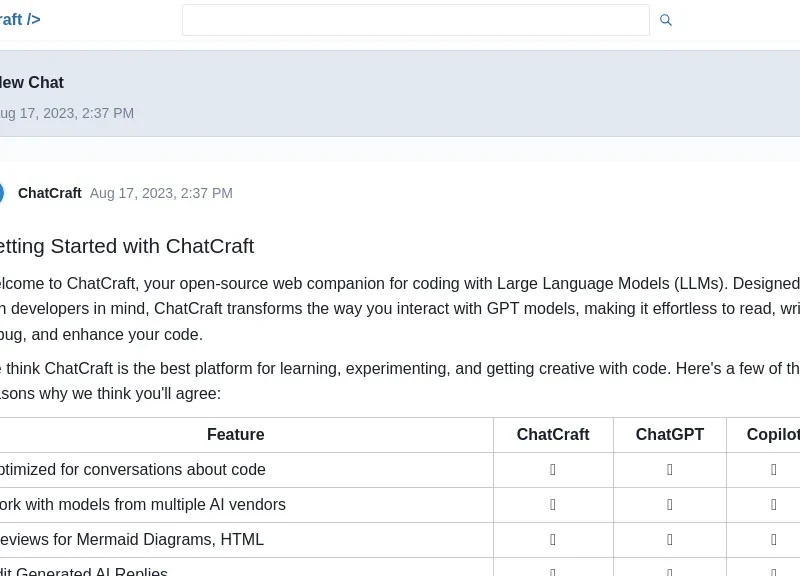Image resolution: width=800 pixels, height=576 pixels.
Task: Focus the search input field at top
Action: [416, 20]
